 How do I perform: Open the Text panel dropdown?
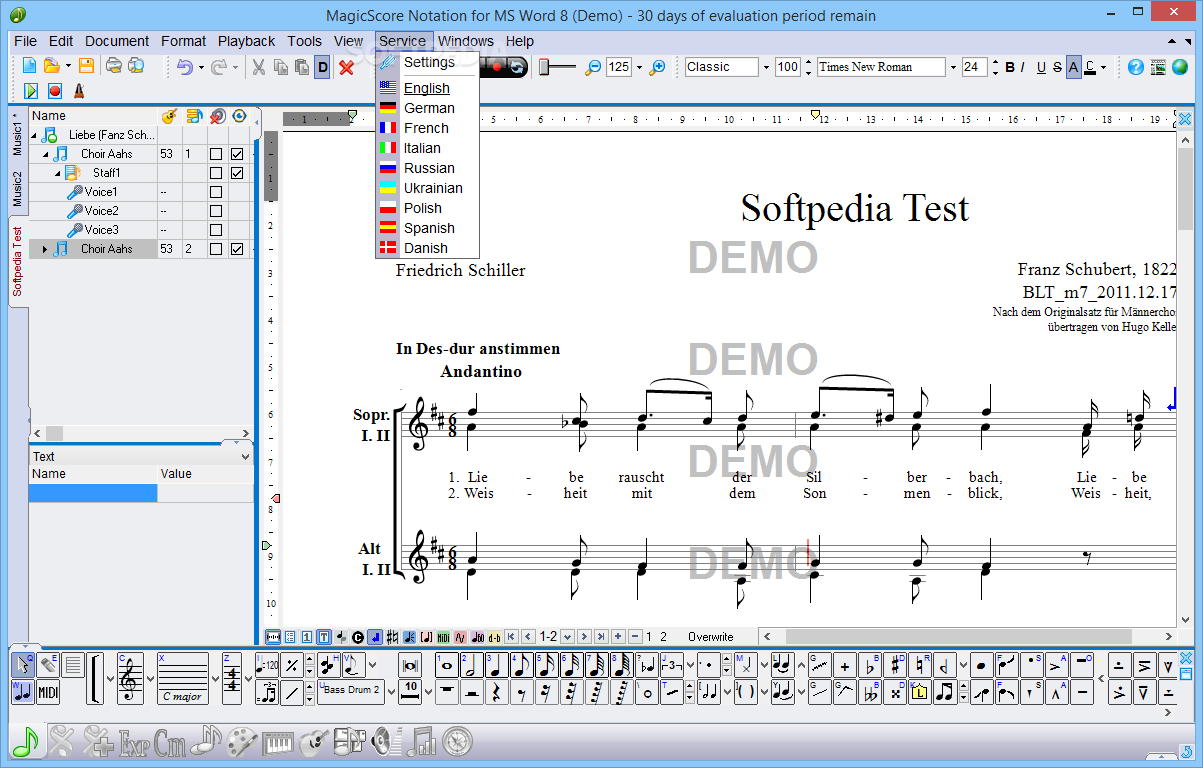(x=246, y=456)
